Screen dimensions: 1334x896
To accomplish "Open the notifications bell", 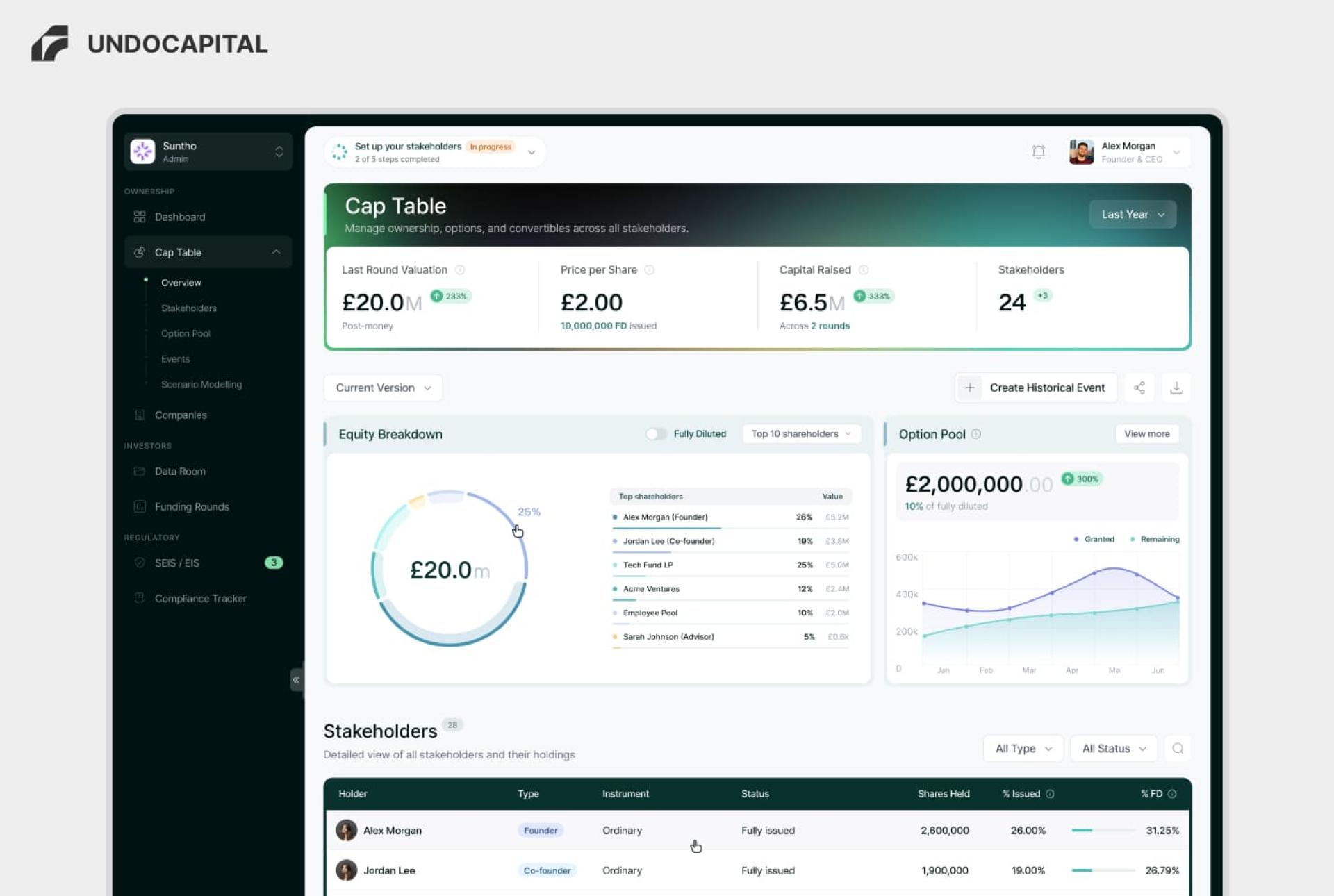I will [1038, 151].
